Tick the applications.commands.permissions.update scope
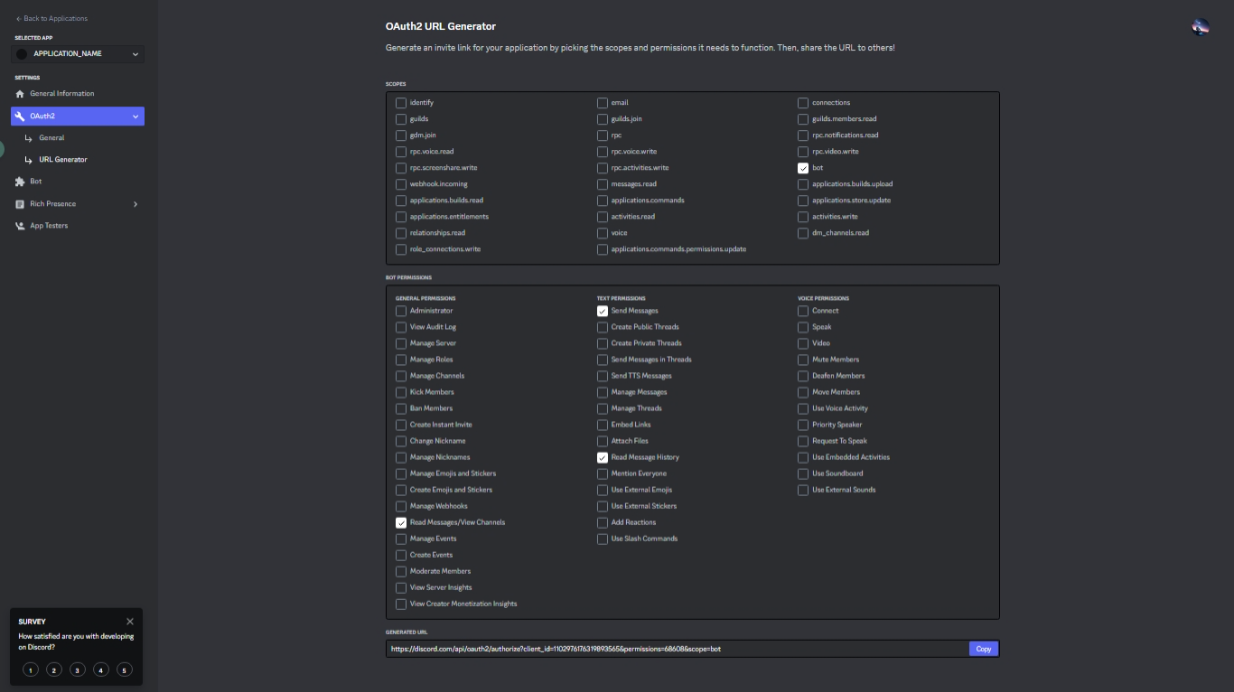This screenshot has height=692, width=1234. 602,249
